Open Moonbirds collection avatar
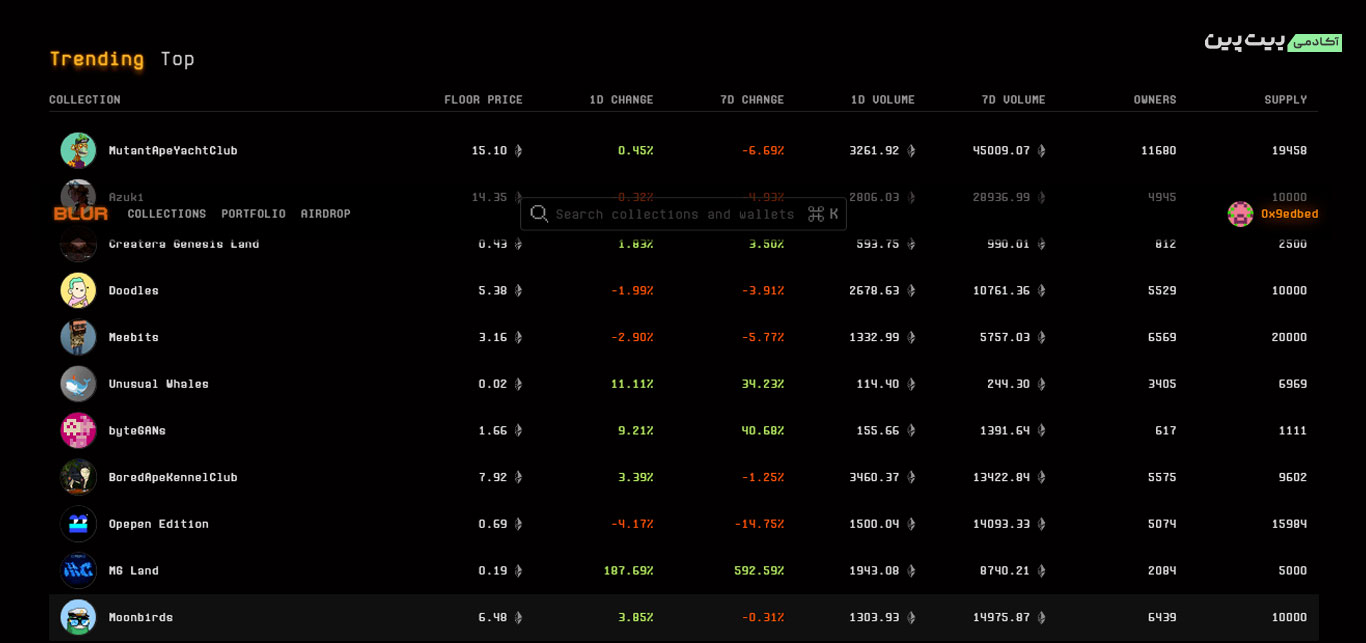1366x643 pixels. click(x=78, y=617)
